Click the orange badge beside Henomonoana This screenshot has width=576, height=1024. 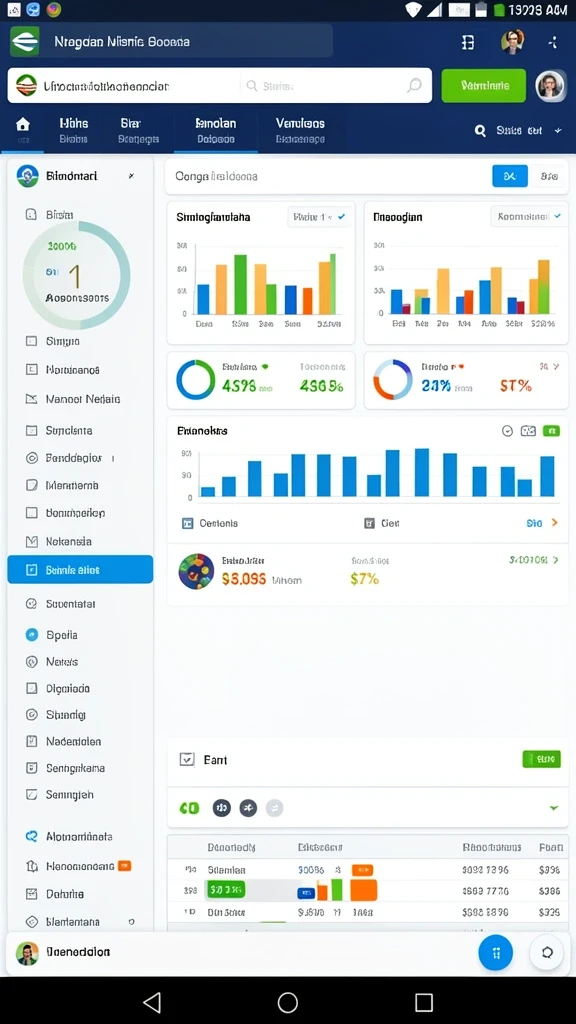tap(125, 866)
